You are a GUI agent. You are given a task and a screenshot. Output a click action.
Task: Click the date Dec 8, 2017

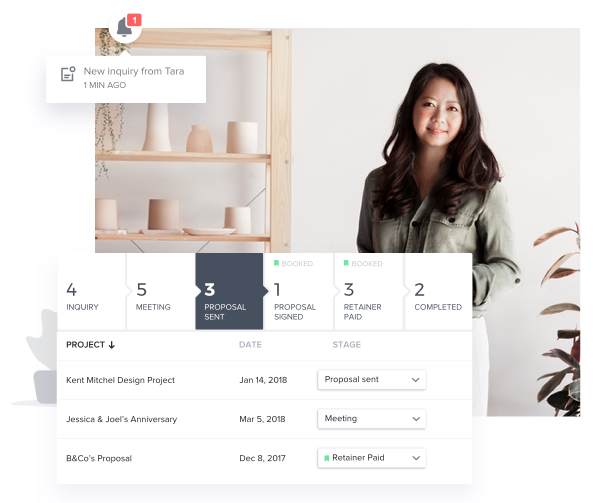(x=262, y=458)
